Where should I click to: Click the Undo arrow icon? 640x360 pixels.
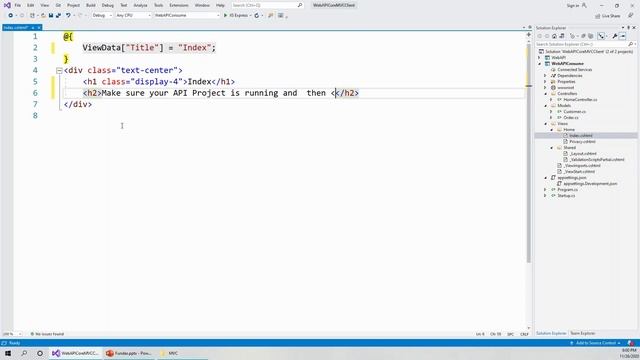click(x=68, y=15)
